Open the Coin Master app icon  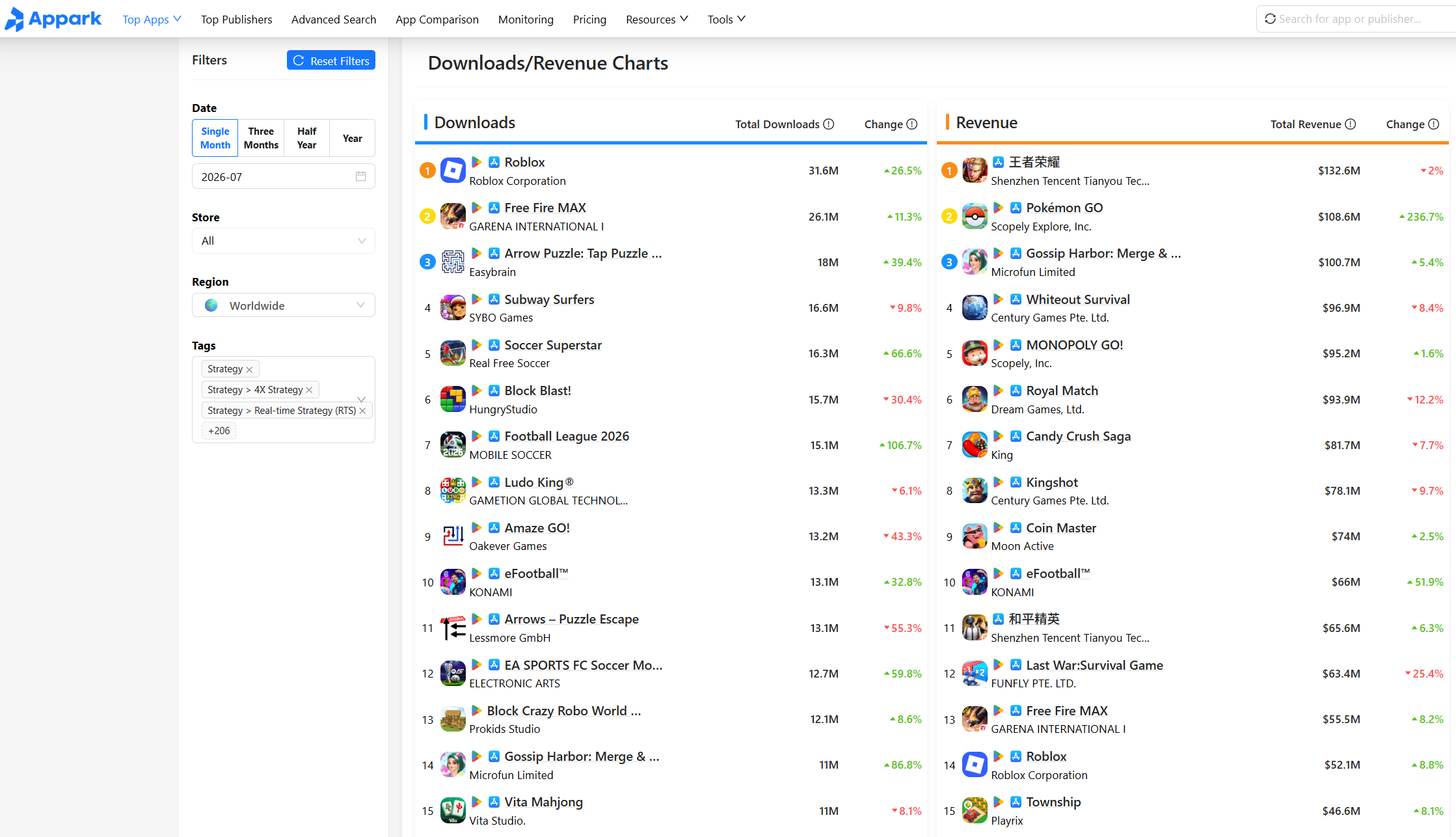(x=975, y=536)
